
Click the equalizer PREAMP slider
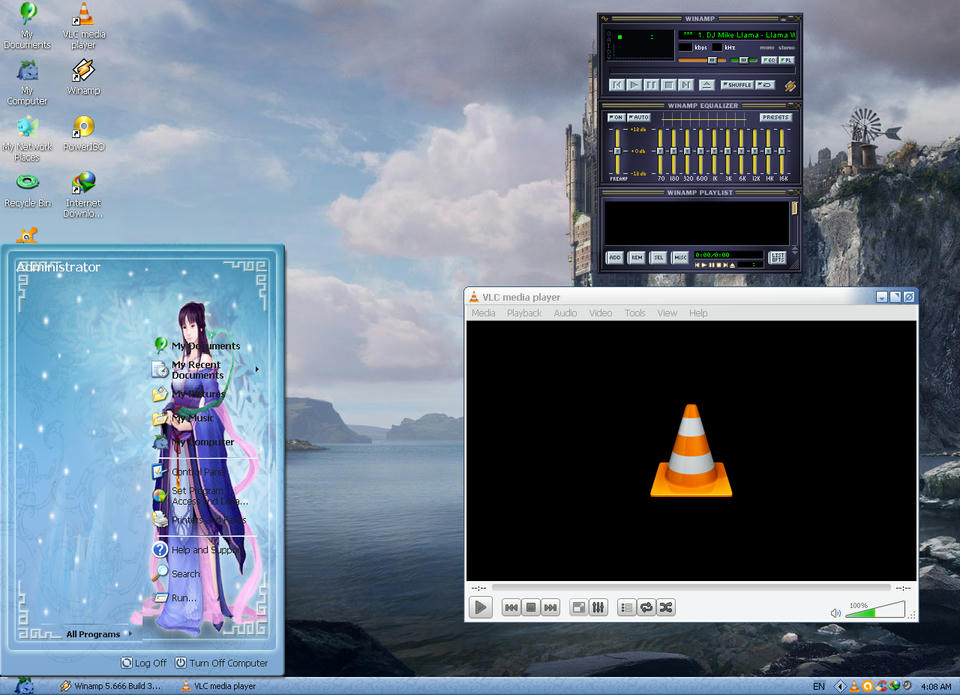[617, 151]
